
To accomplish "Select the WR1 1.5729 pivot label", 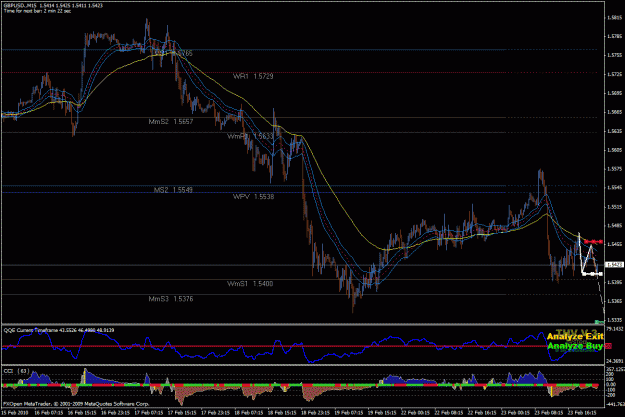I will click(x=253, y=76).
